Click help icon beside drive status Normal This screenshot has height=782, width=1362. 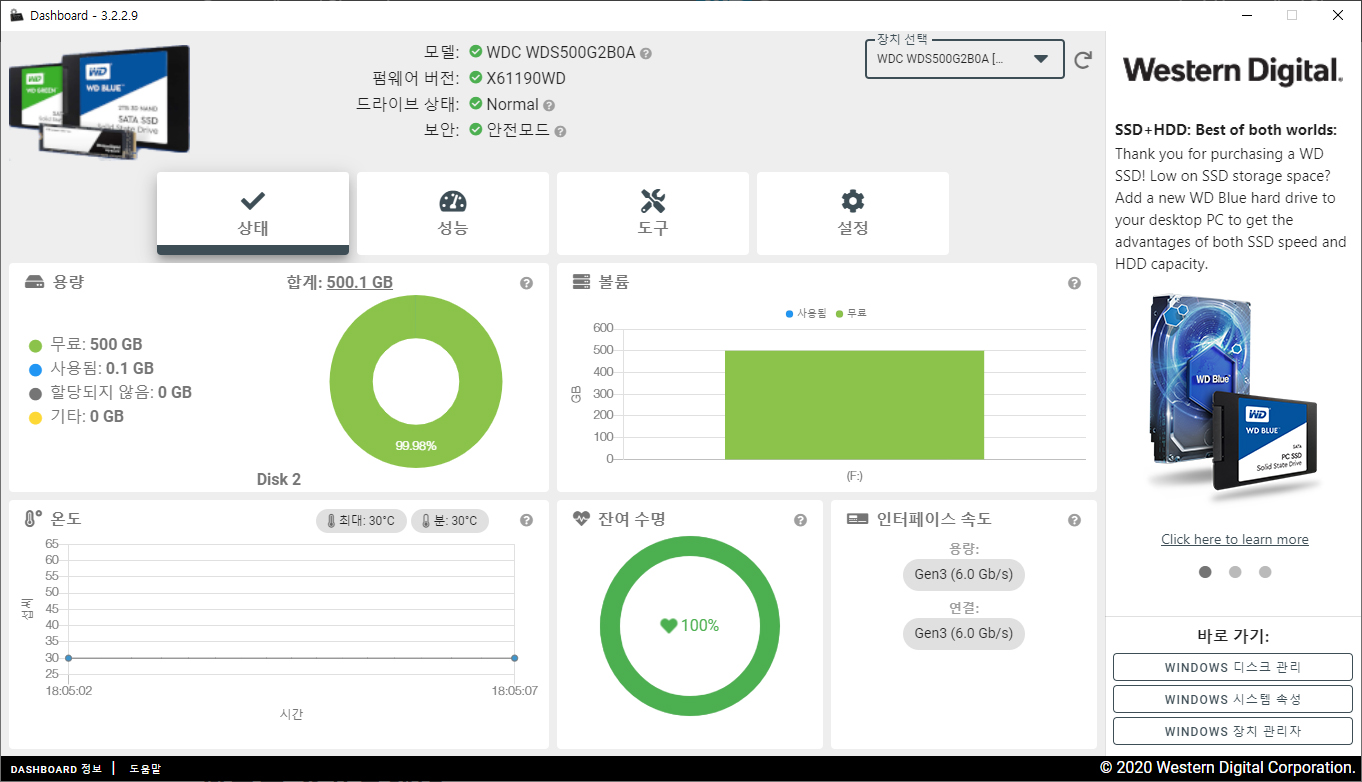coord(549,105)
